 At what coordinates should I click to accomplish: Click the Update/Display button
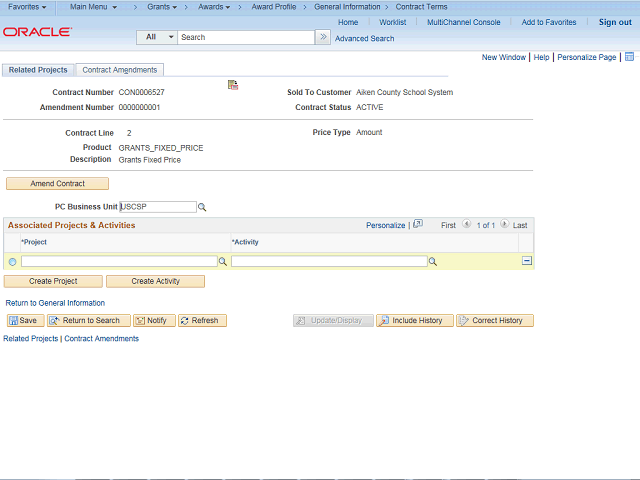coord(333,321)
